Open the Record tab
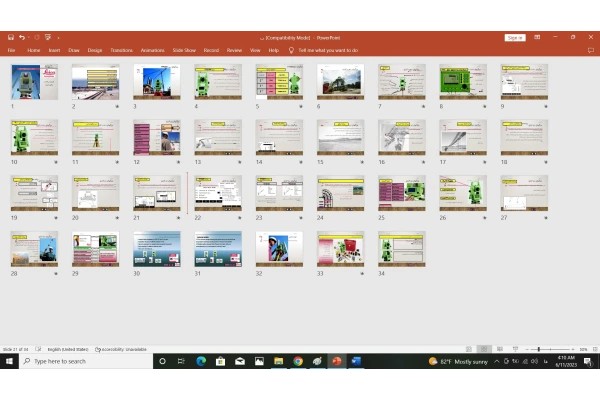This screenshot has height=400, width=600. pyautogui.click(x=211, y=50)
